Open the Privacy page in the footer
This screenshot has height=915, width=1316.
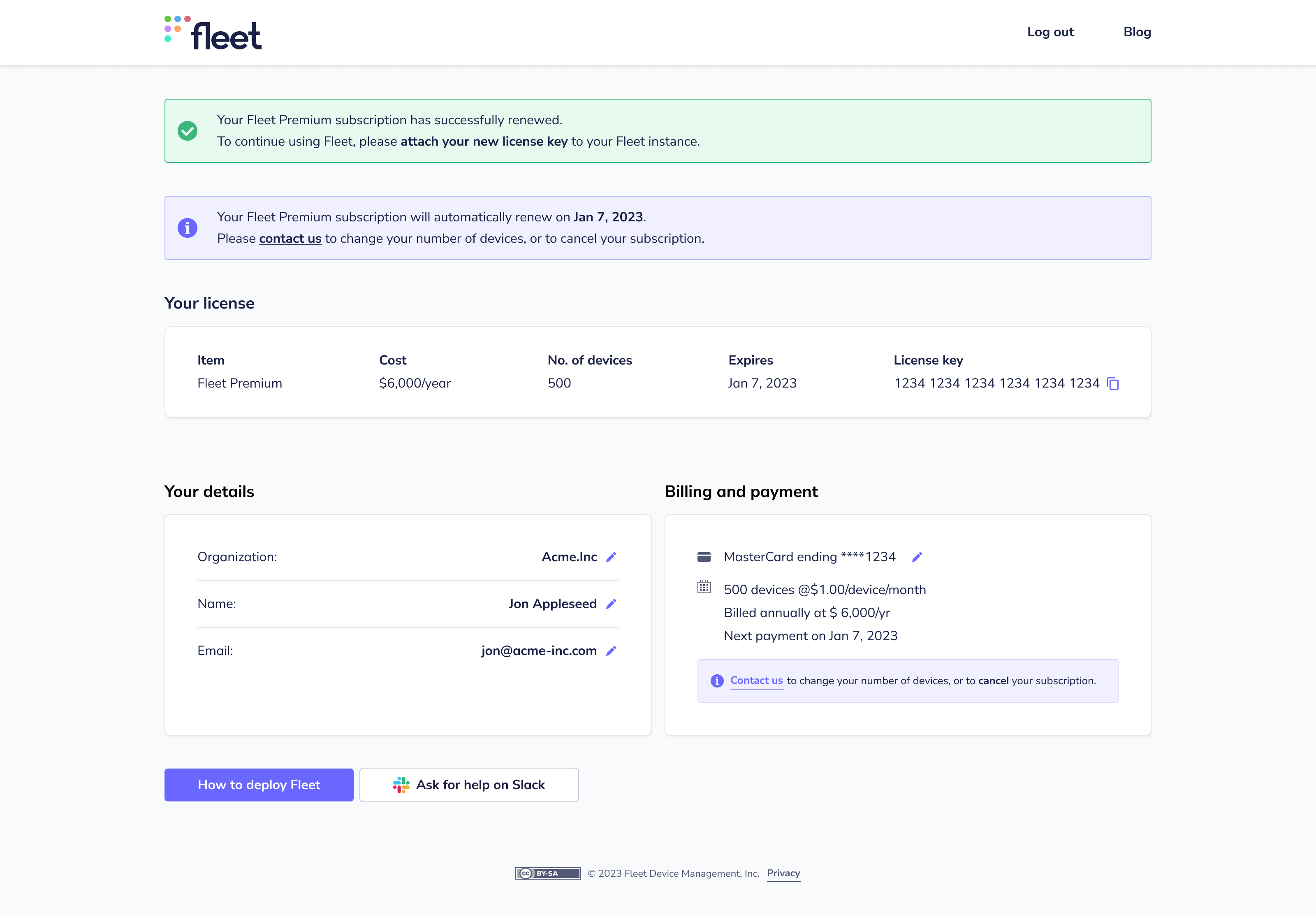tap(783, 873)
